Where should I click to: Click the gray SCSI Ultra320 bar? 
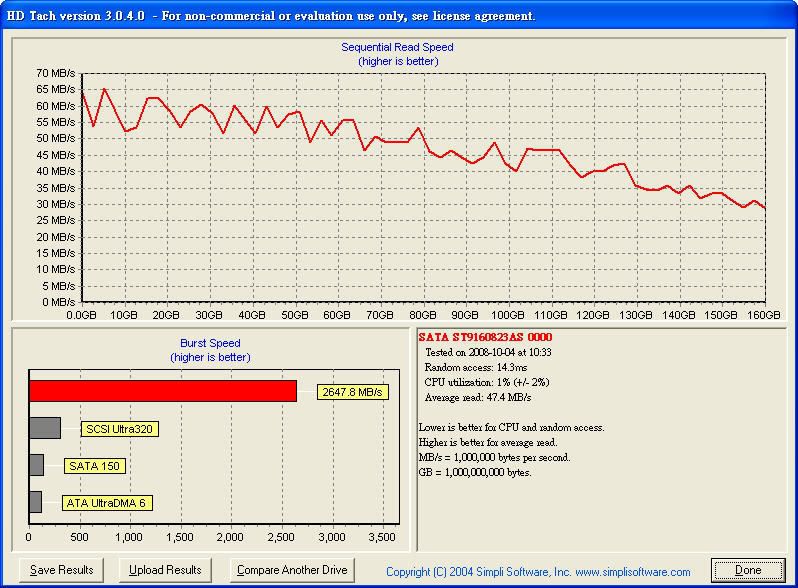(45, 428)
